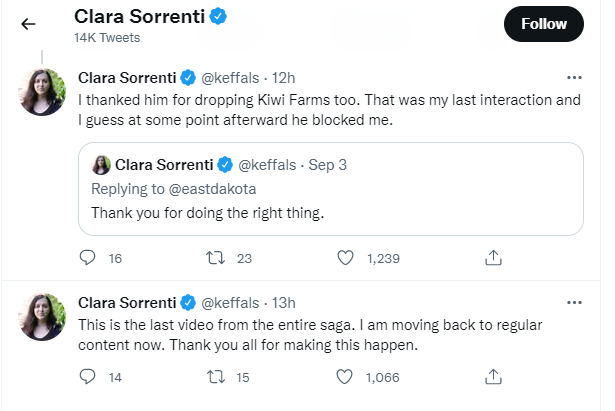
Task: Open the 12h timestamp link
Action: 285,78
